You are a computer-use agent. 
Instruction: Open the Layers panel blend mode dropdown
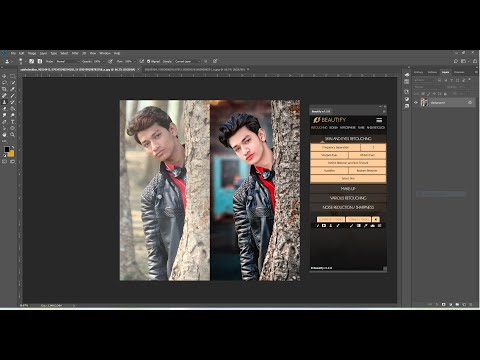point(429,87)
